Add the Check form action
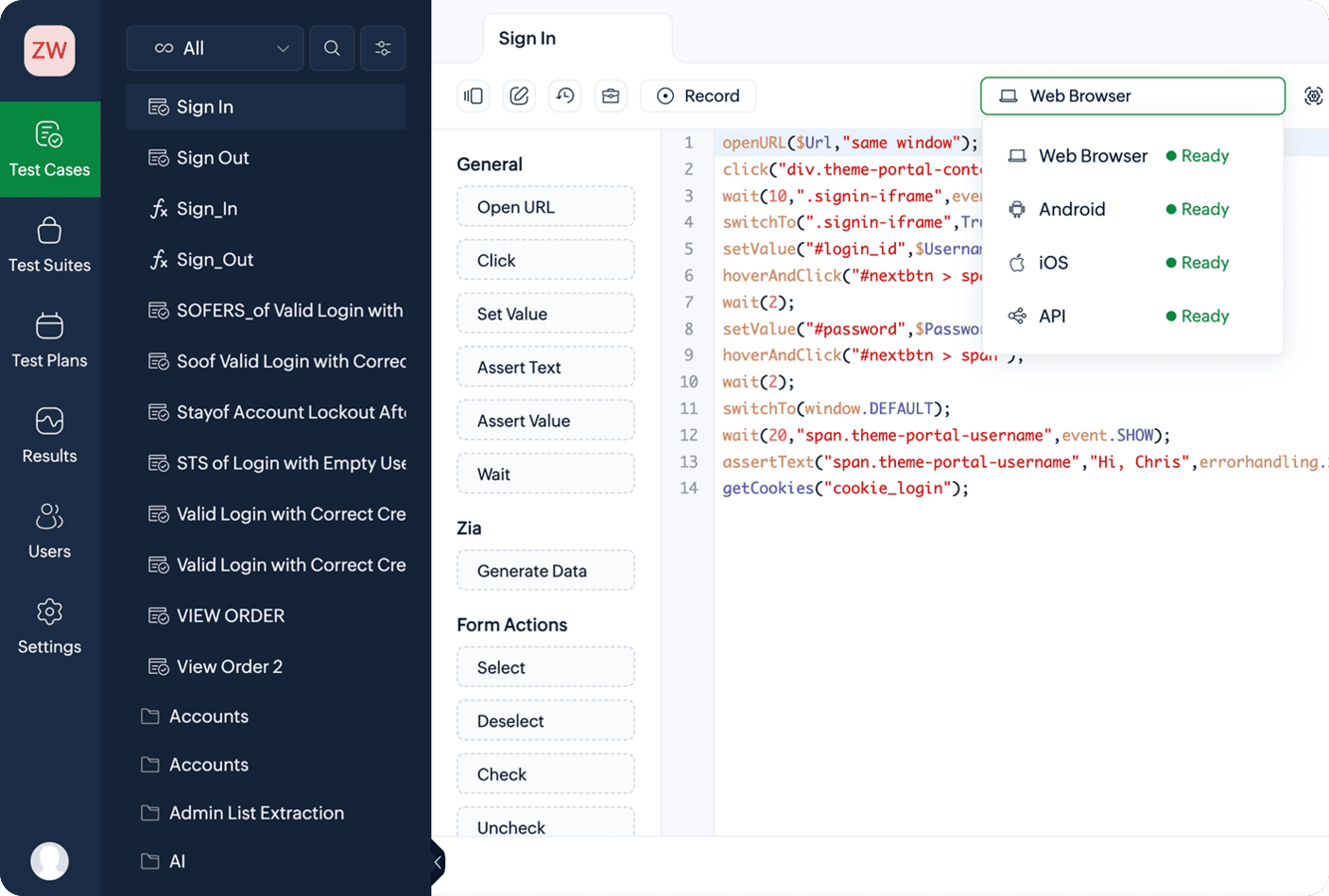Image resolution: width=1329 pixels, height=896 pixels. (545, 774)
